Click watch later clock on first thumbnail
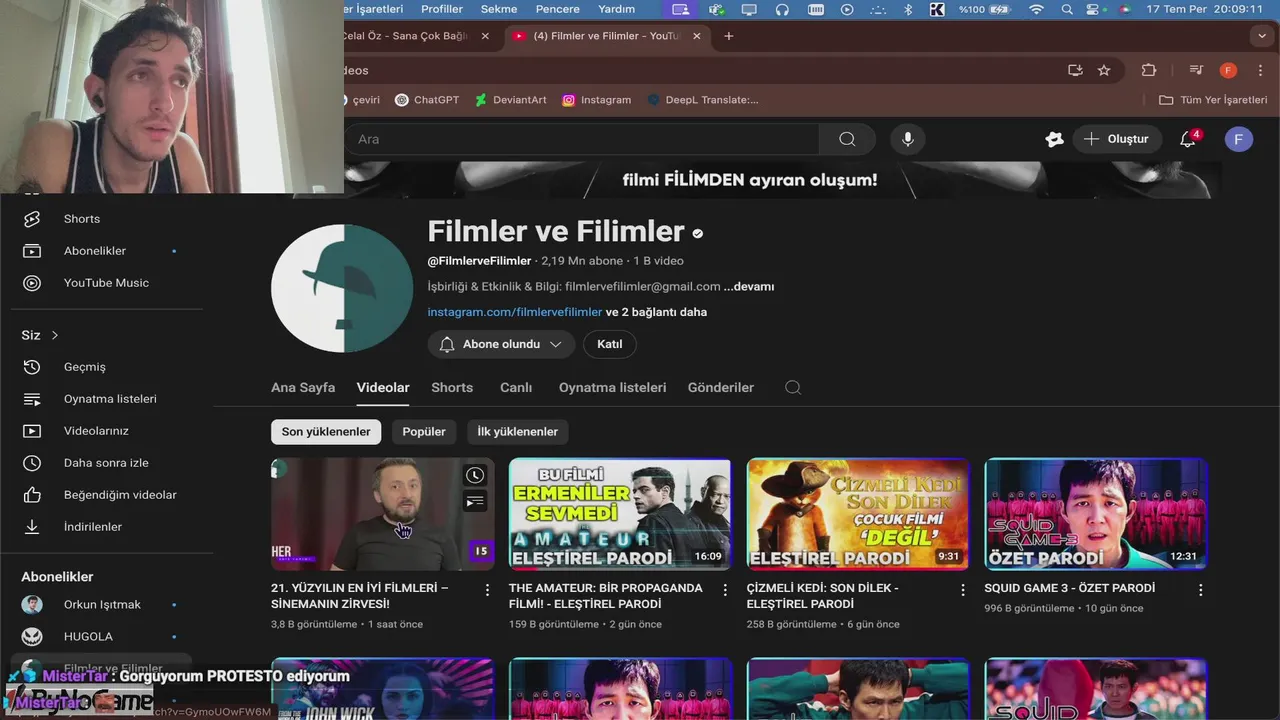1280x720 pixels. pyautogui.click(x=475, y=476)
